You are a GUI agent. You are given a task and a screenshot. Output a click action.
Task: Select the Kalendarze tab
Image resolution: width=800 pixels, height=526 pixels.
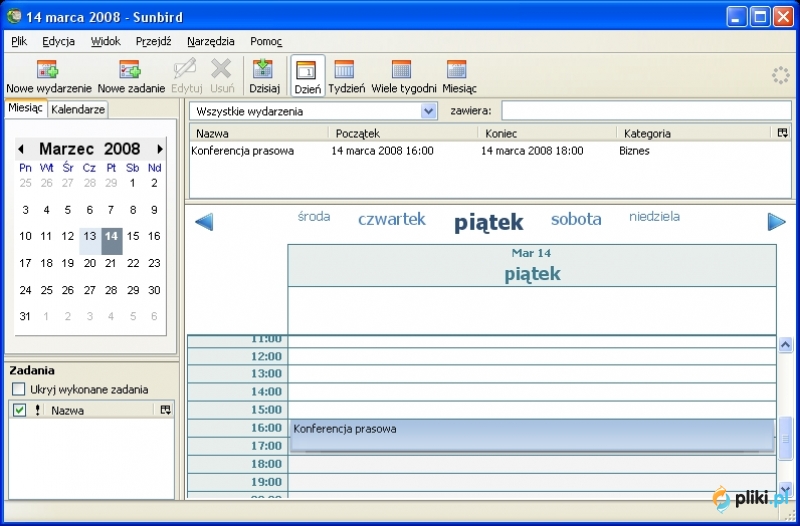(78, 109)
